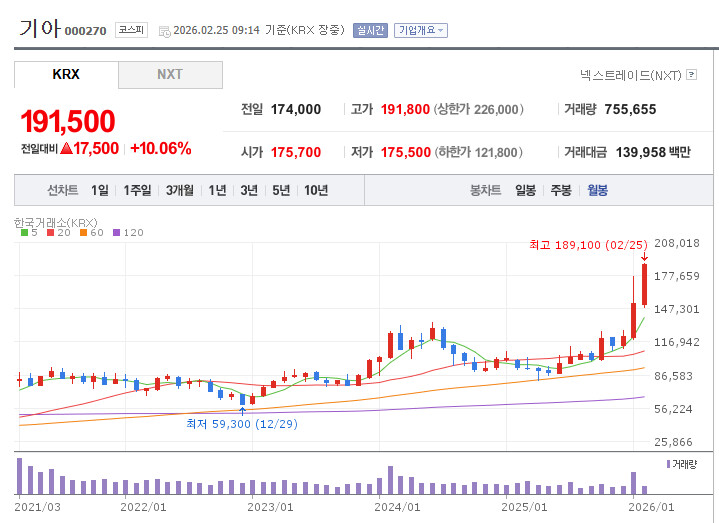Click the purple 거래량 volume legend marker
The image size is (719, 523).
click(x=668, y=464)
